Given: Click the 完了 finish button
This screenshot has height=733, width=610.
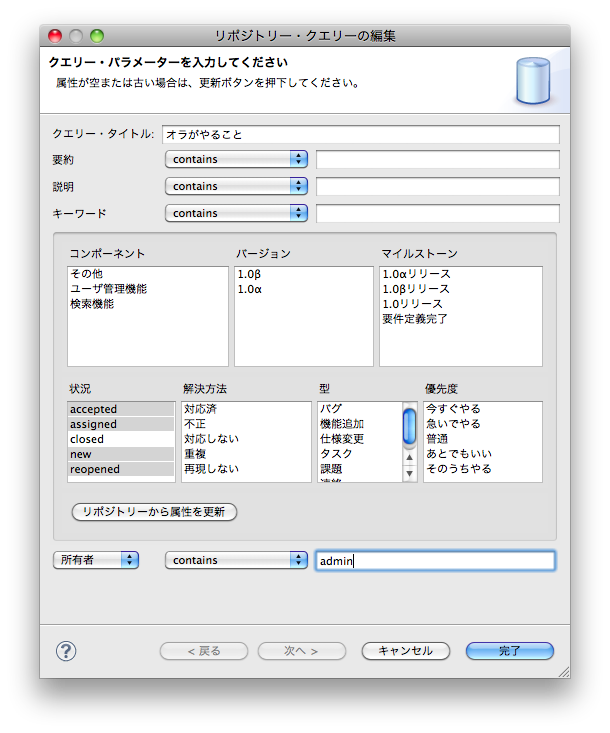Looking at the screenshot, I should (x=509, y=651).
